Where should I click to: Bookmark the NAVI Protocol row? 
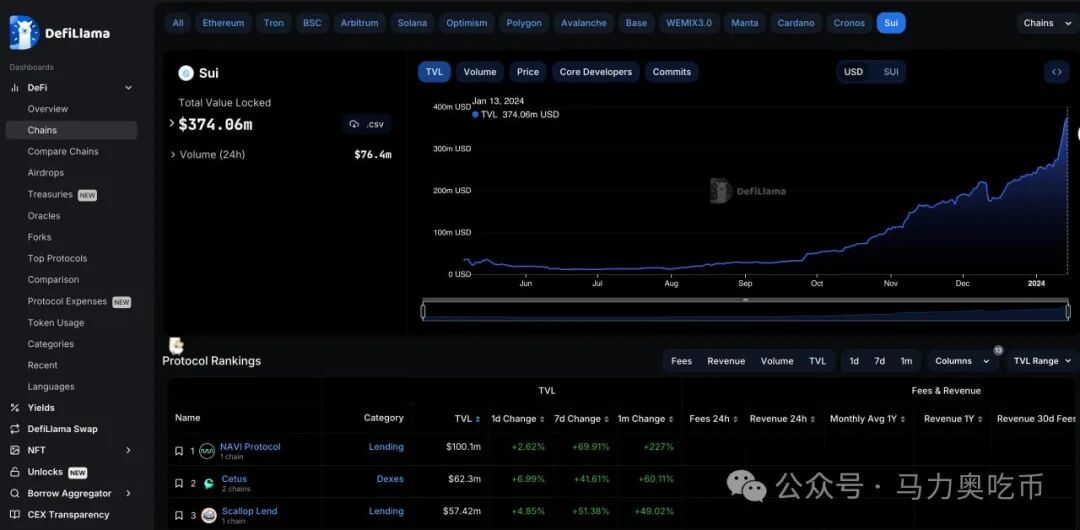[179, 451]
